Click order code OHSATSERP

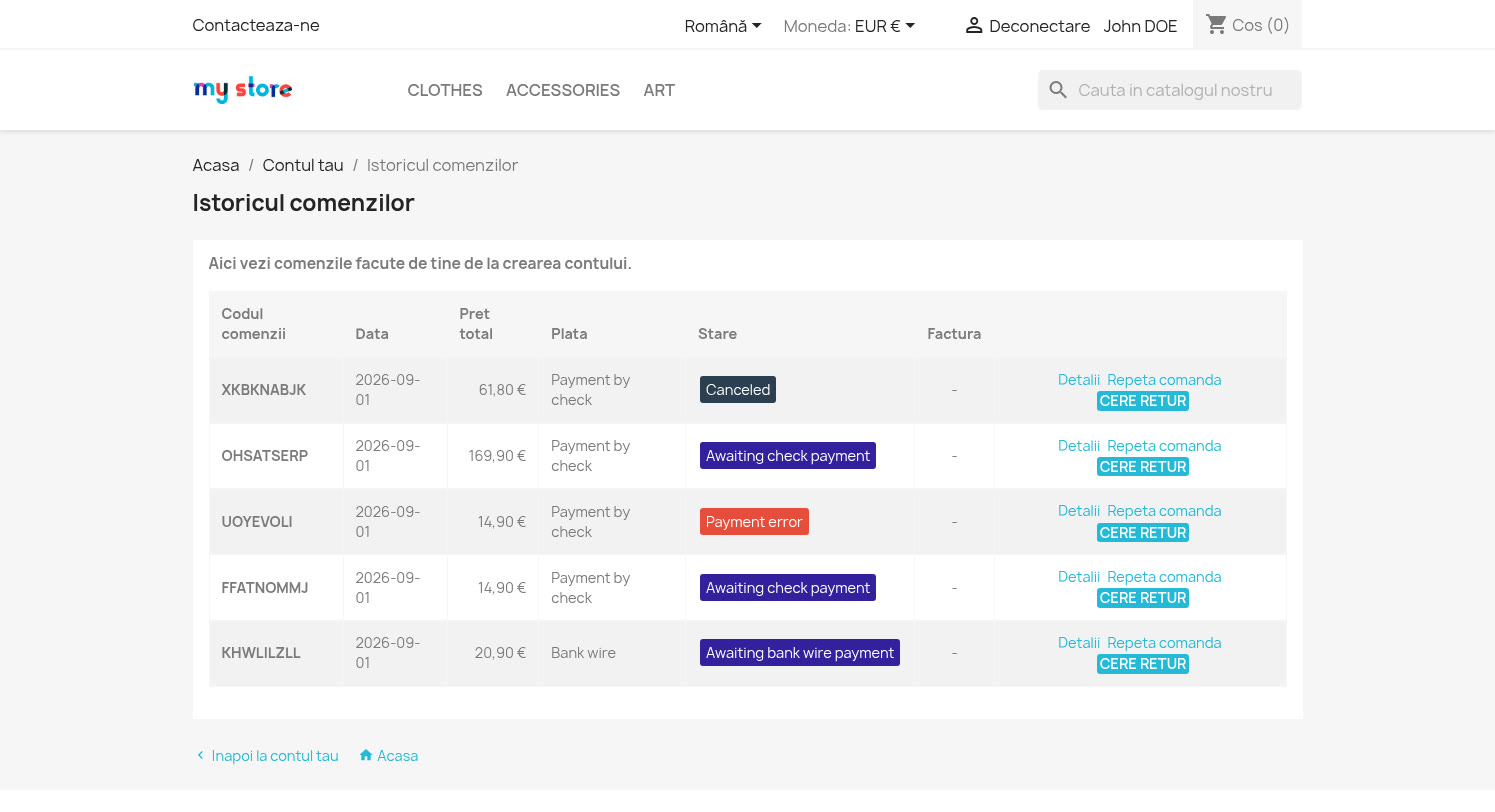tap(265, 456)
